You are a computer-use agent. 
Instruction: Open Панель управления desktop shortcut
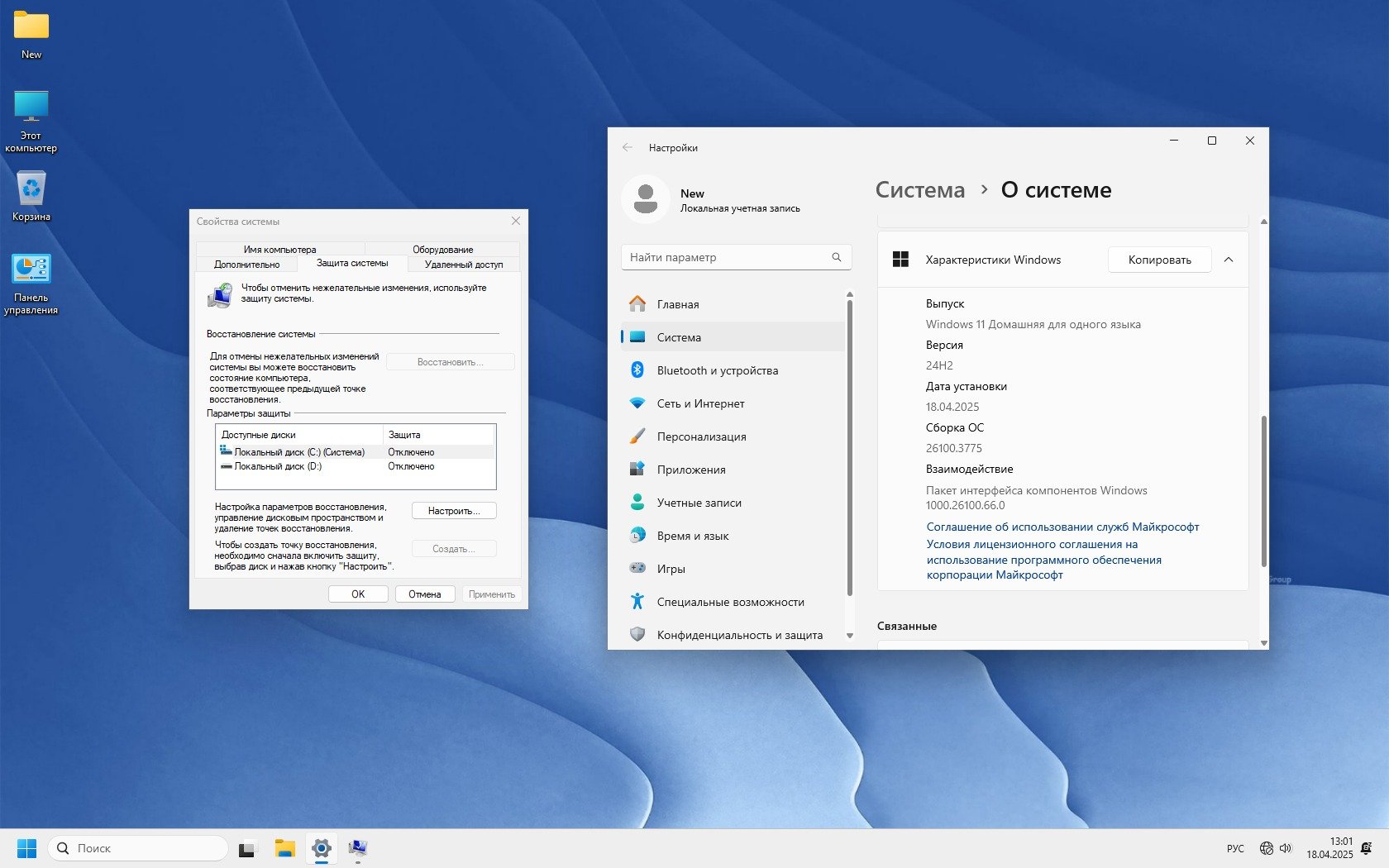[31, 284]
